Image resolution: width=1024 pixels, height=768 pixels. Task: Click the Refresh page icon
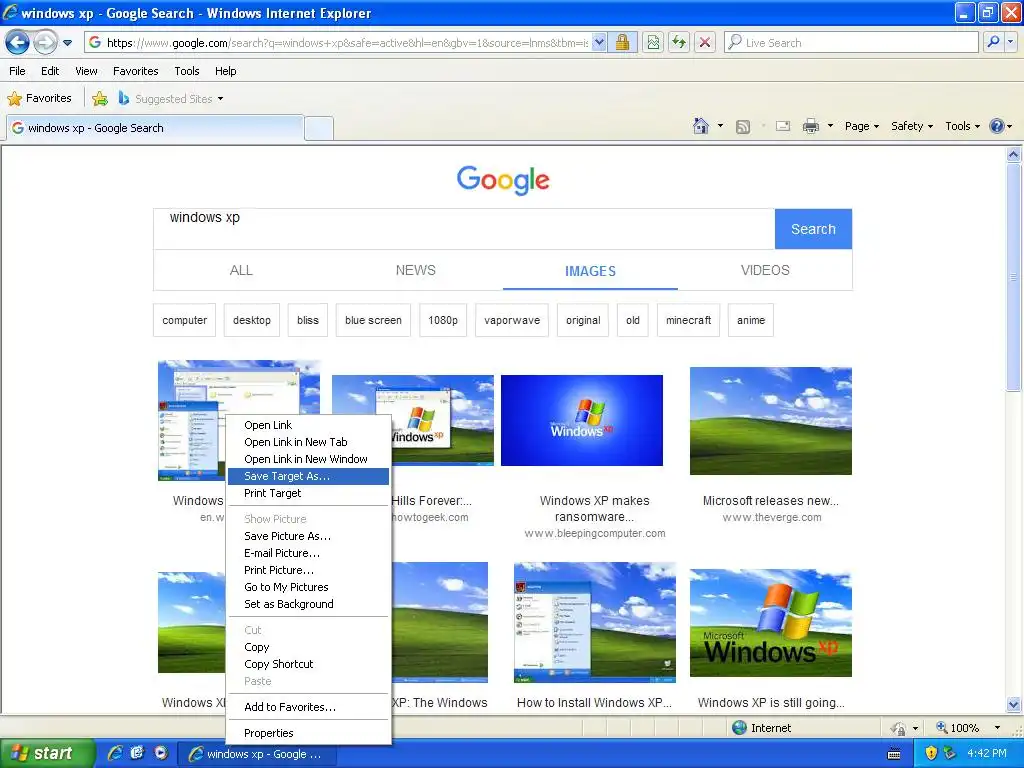[x=679, y=42]
